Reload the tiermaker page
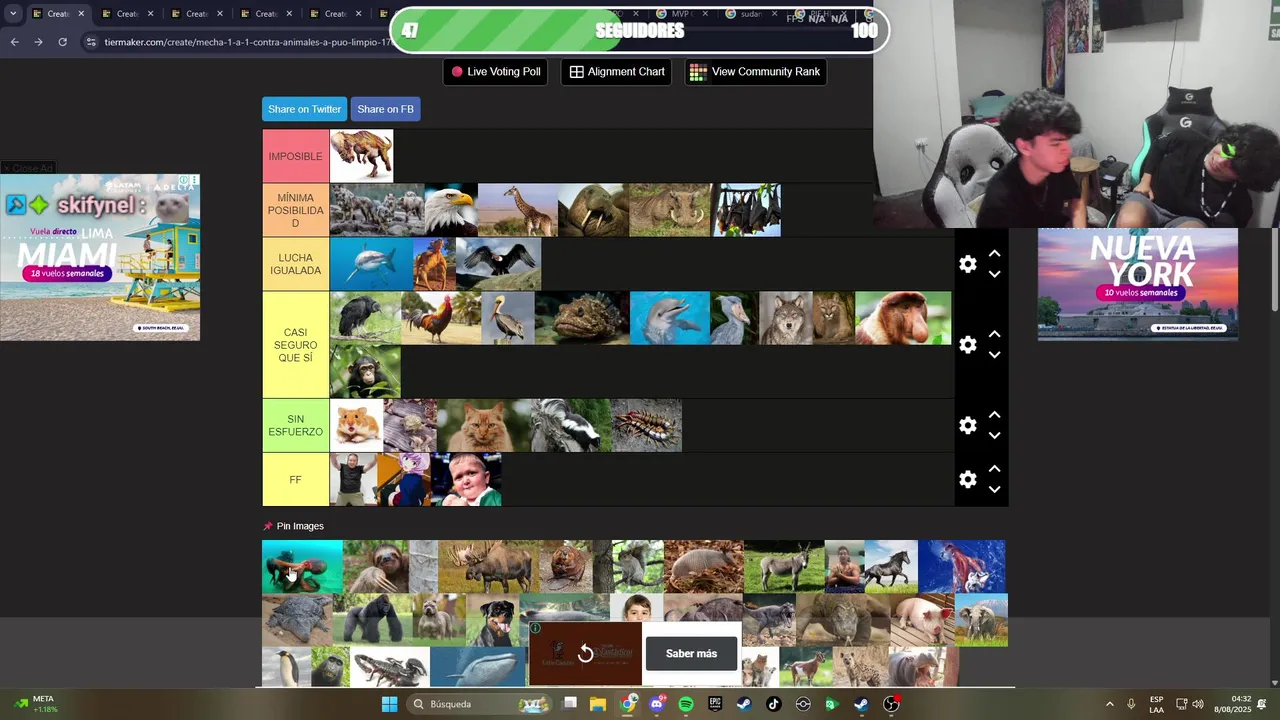The image size is (1280, 720). click(x=62, y=42)
